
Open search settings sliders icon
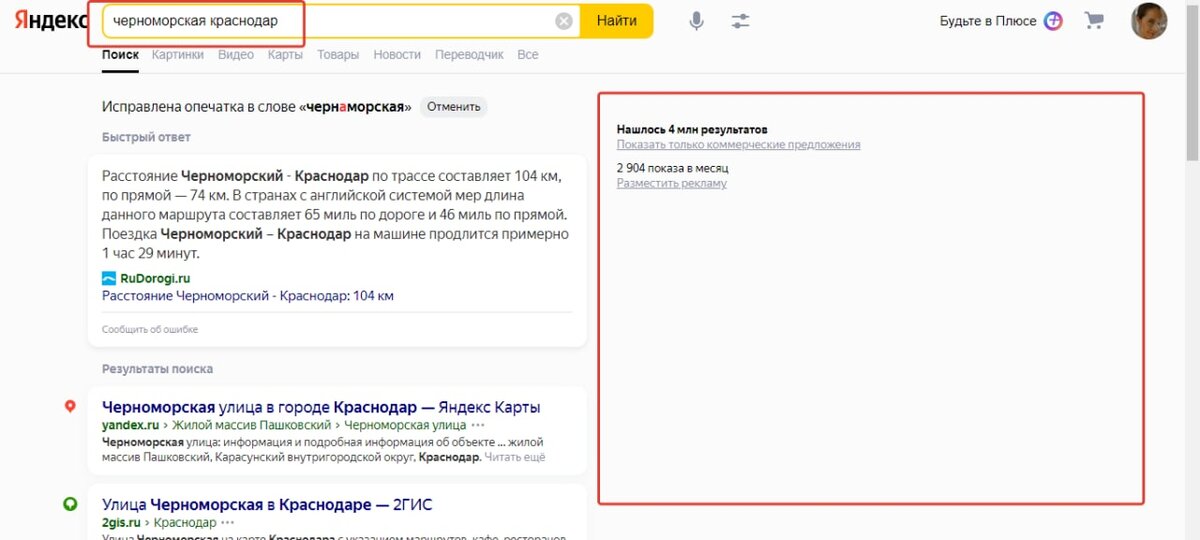pos(740,21)
